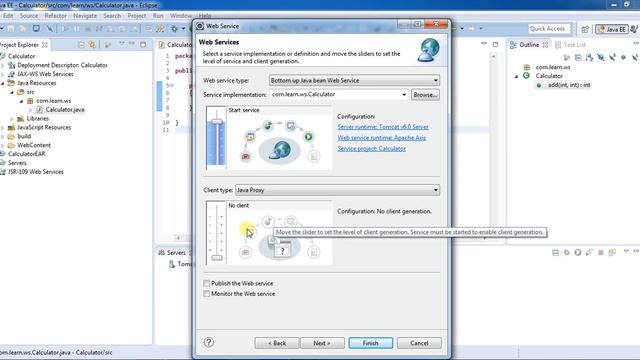The height and width of the screenshot is (360, 640).
Task: Collapse the src folder node
Action: [x=12, y=92]
